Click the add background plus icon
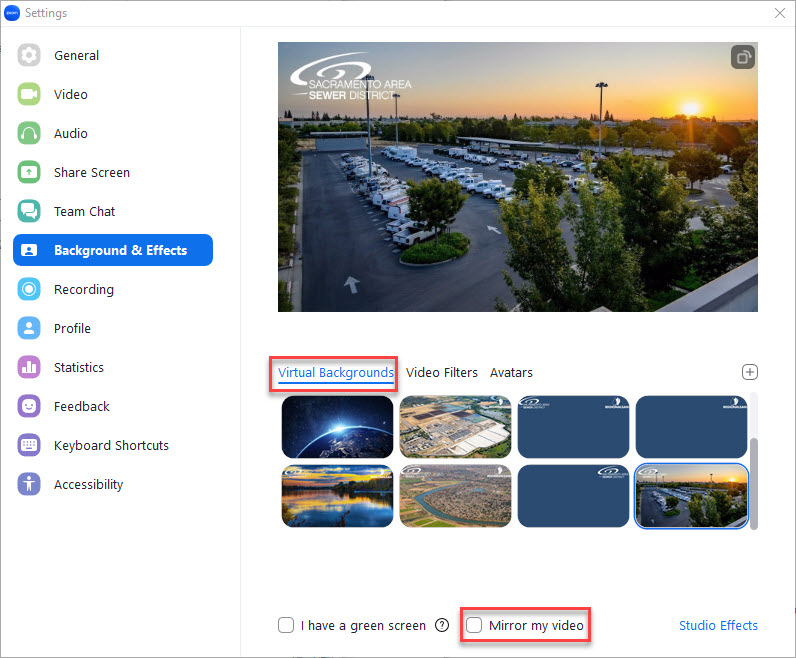The height and width of the screenshot is (658, 796). click(750, 372)
